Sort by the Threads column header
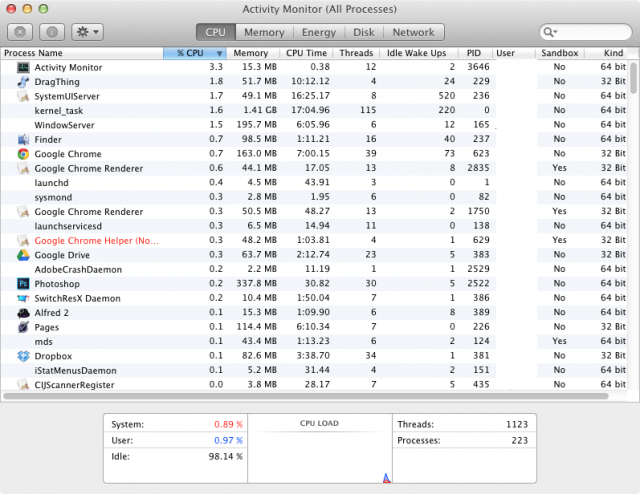 356,53
